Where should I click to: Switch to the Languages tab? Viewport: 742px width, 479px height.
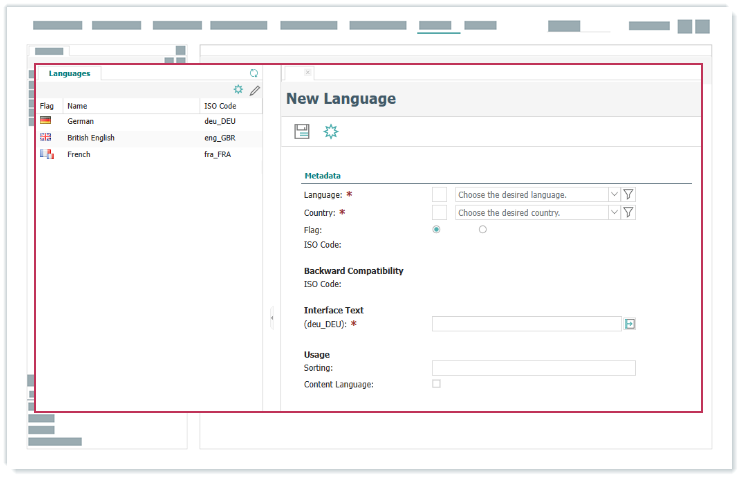click(x=69, y=73)
